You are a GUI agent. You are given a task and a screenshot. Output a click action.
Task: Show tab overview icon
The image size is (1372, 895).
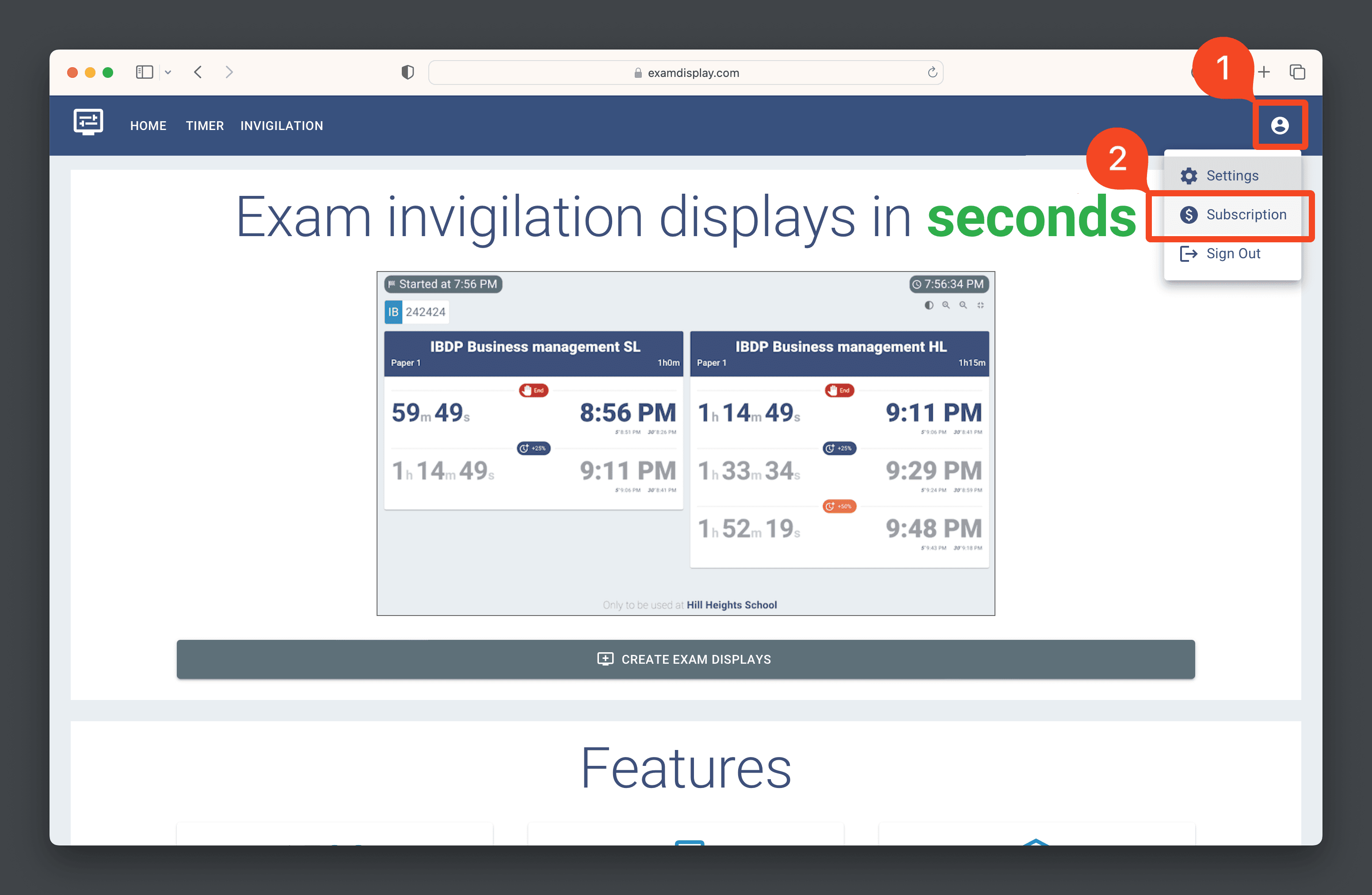tap(1297, 72)
